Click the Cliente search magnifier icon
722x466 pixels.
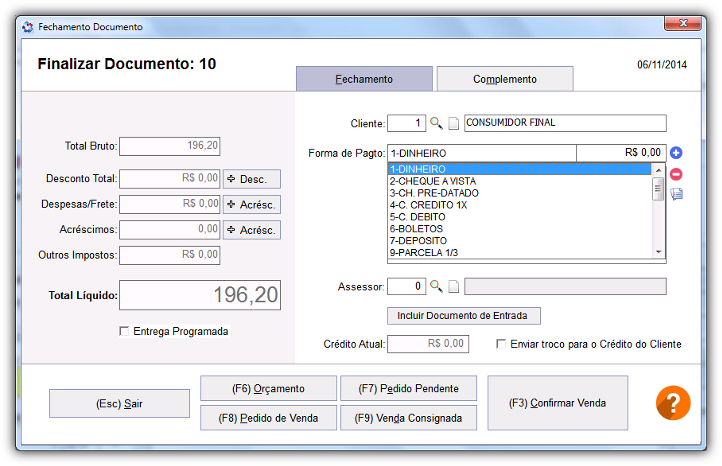pos(436,123)
